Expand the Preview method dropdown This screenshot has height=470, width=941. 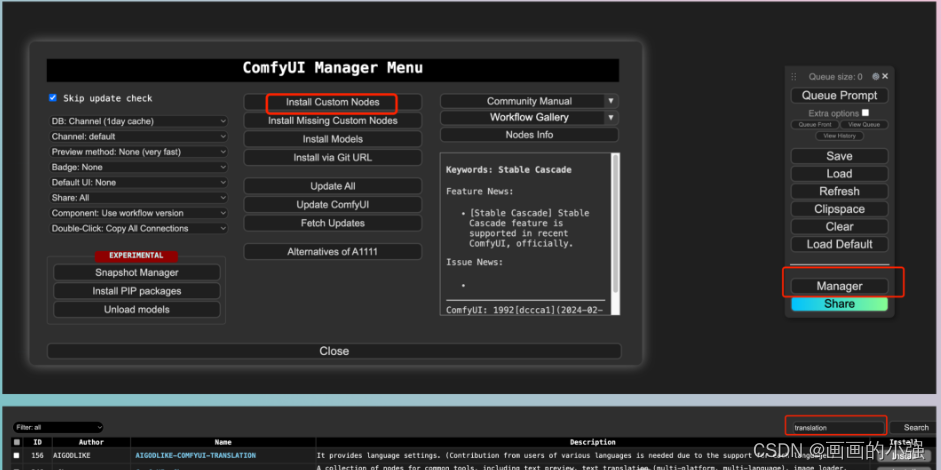pos(138,152)
